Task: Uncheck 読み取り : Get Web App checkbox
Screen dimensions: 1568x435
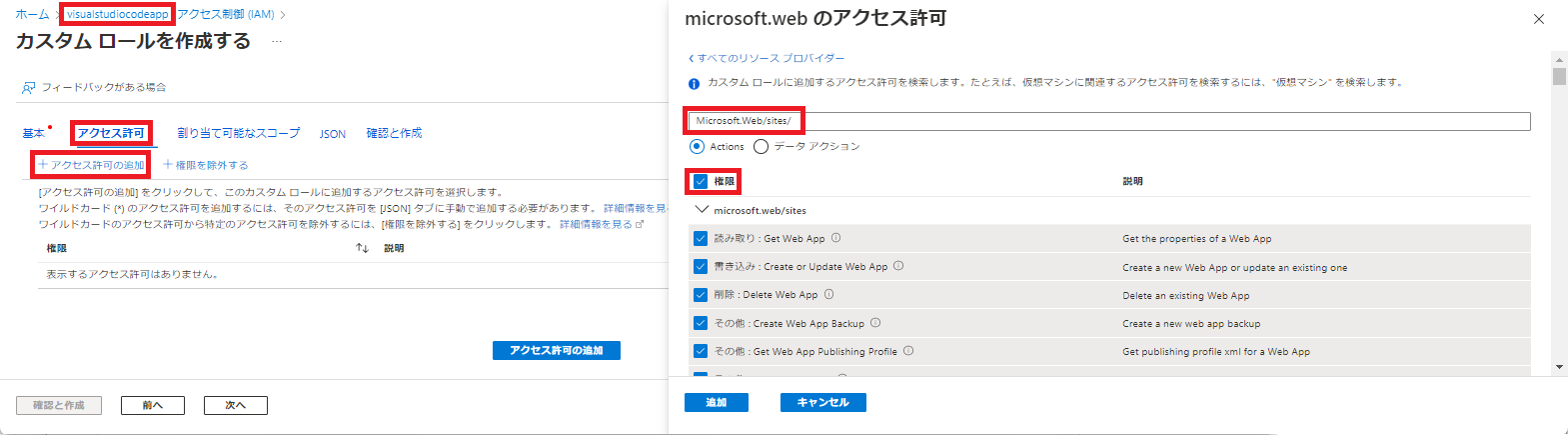Action: [701, 238]
